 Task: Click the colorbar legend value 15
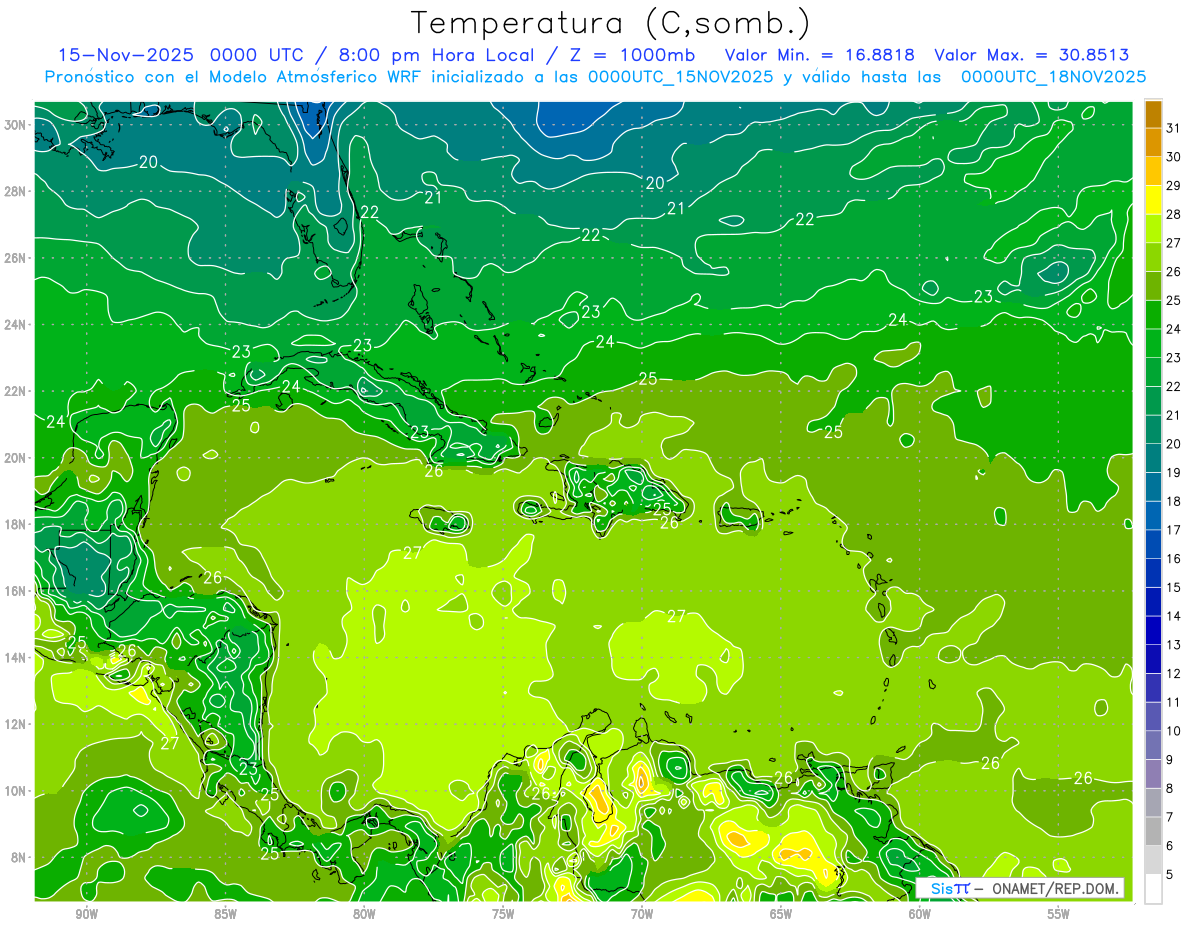click(1174, 587)
